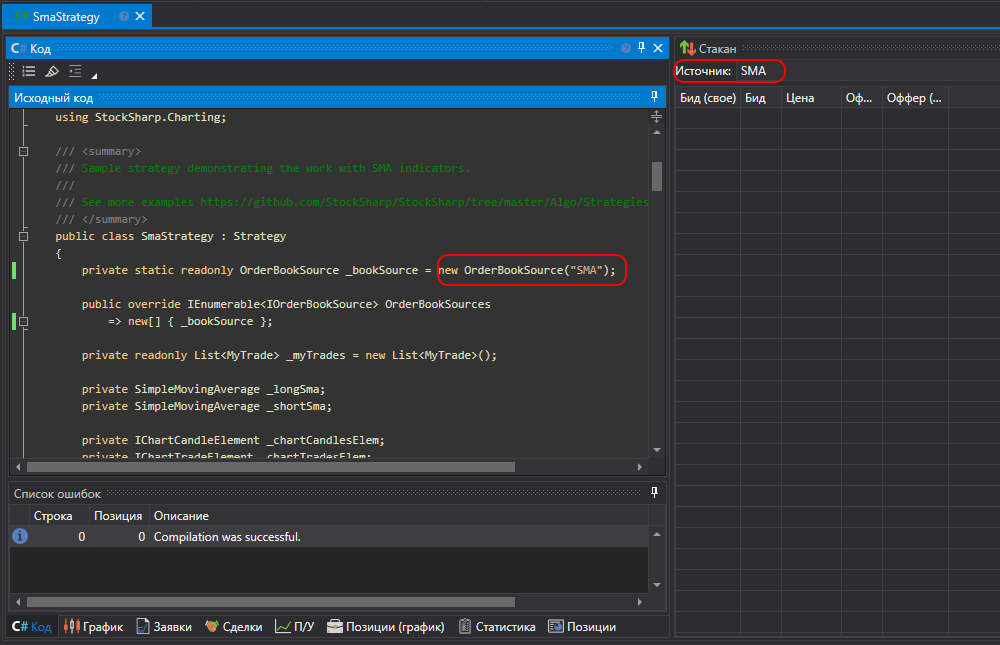Click 'private SimpleMovingAverage _shortSma;' line
The height and width of the screenshot is (645, 1000).
(207, 406)
